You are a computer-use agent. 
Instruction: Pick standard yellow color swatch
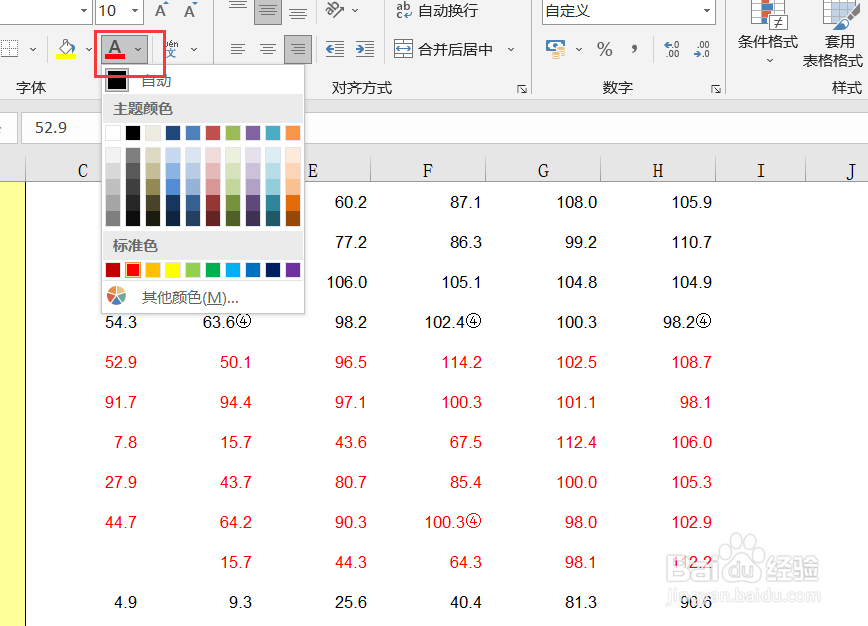click(x=173, y=270)
